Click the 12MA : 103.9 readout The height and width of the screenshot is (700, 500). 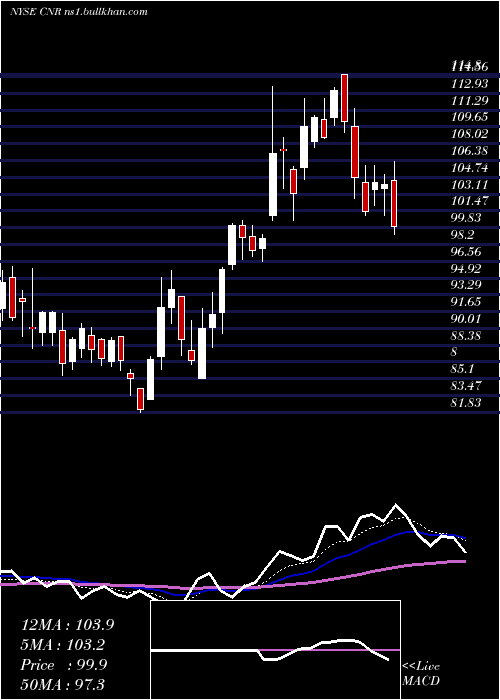[67, 625]
